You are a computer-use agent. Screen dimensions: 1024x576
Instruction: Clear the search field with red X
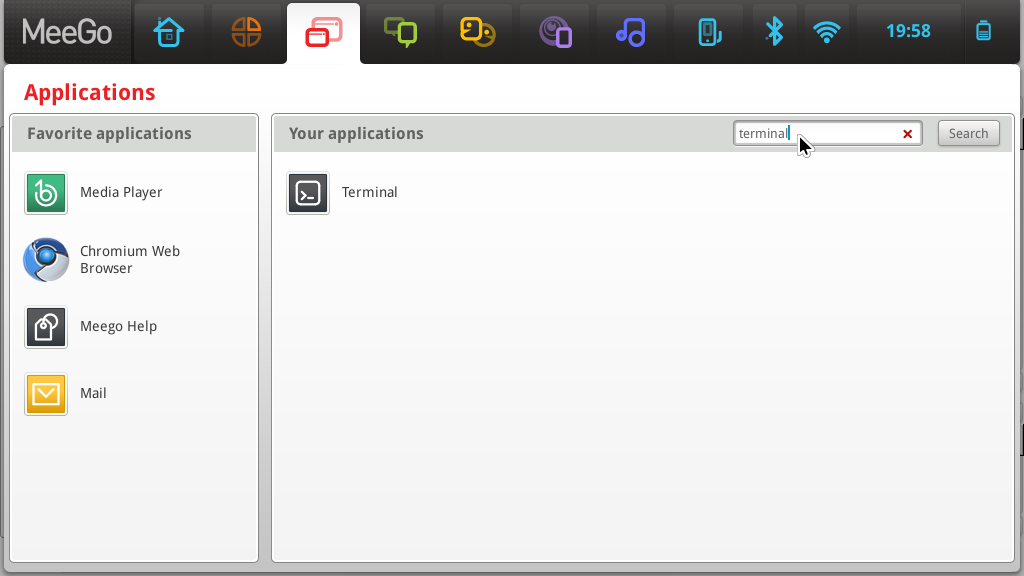tap(907, 134)
